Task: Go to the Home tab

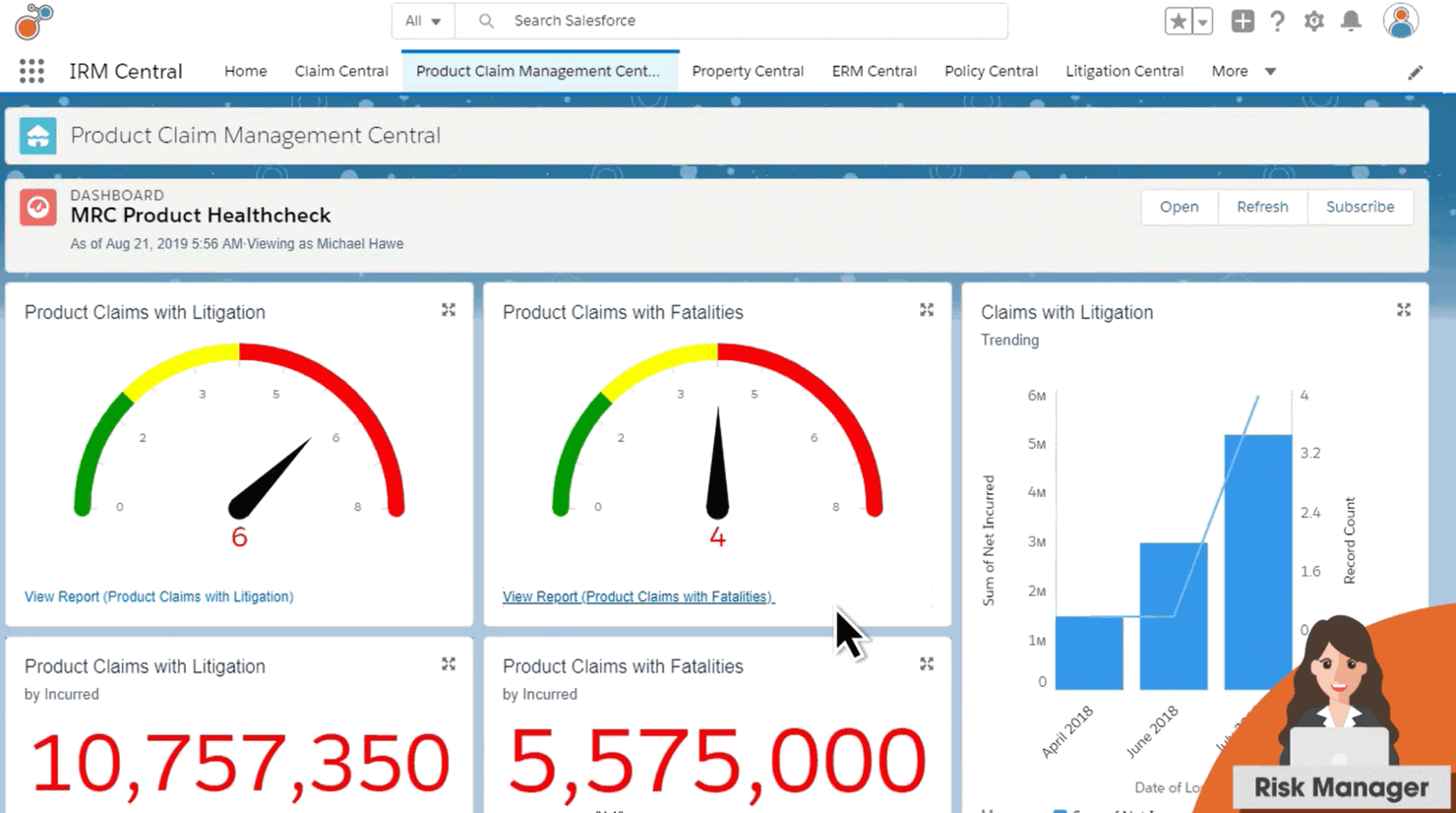Action: click(245, 71)
